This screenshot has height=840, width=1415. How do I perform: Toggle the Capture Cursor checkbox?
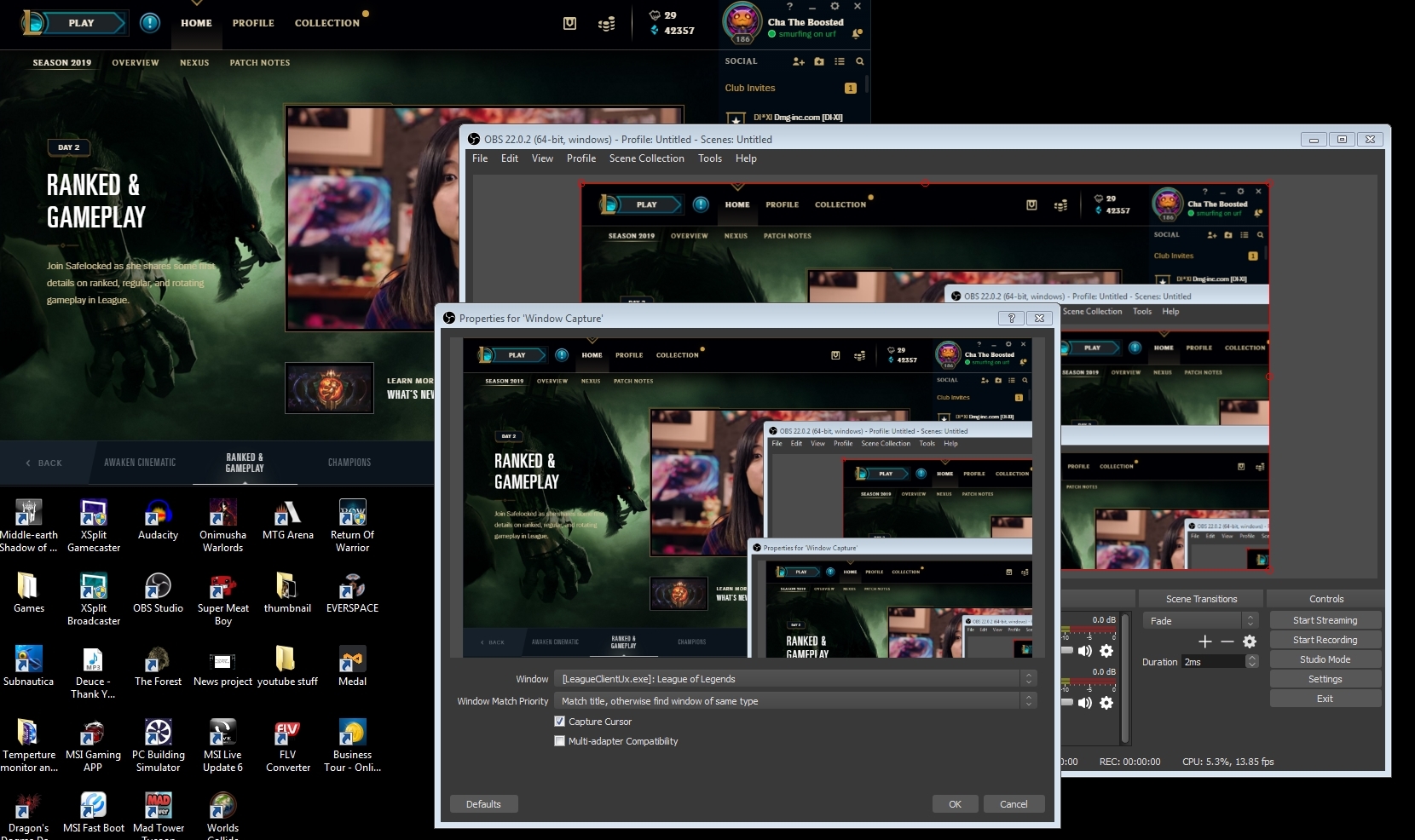coord(559,722)
